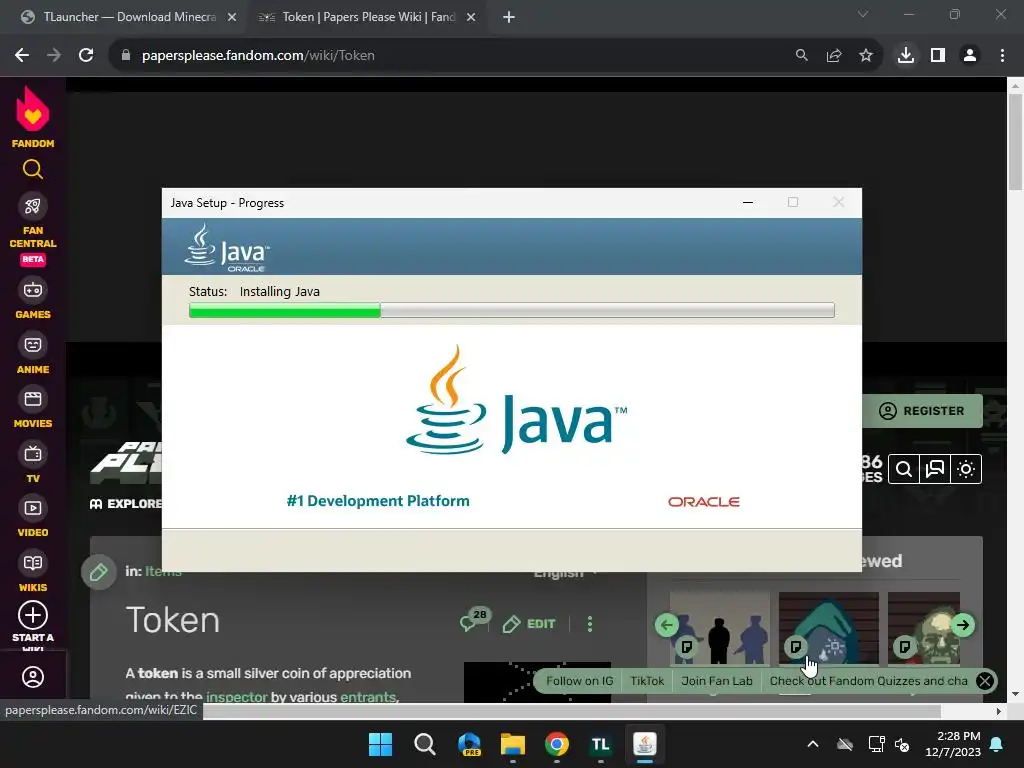Share this page from address bar
1024x768 pixels.
834,56
